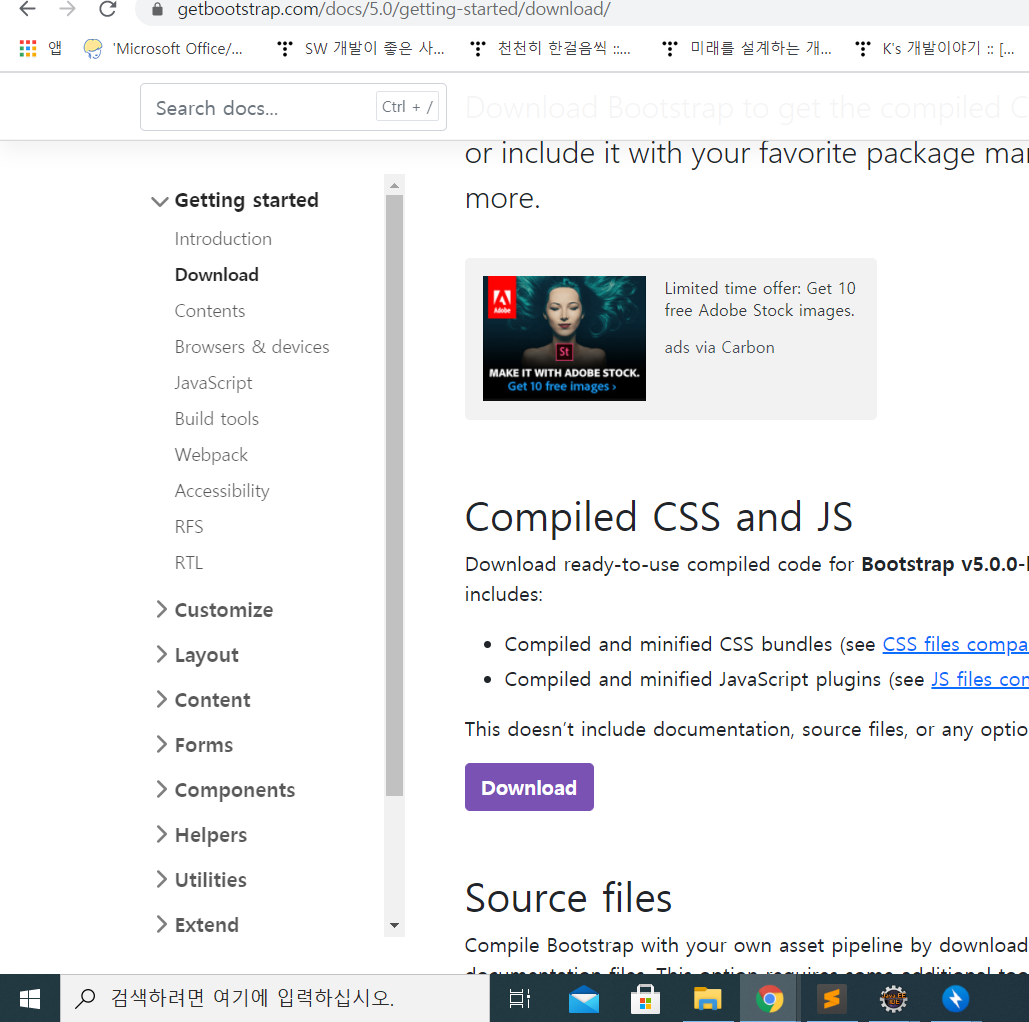The image size is (1029, 1022).
Task: Open the JavaScript docs page
Action: [213, 383]
